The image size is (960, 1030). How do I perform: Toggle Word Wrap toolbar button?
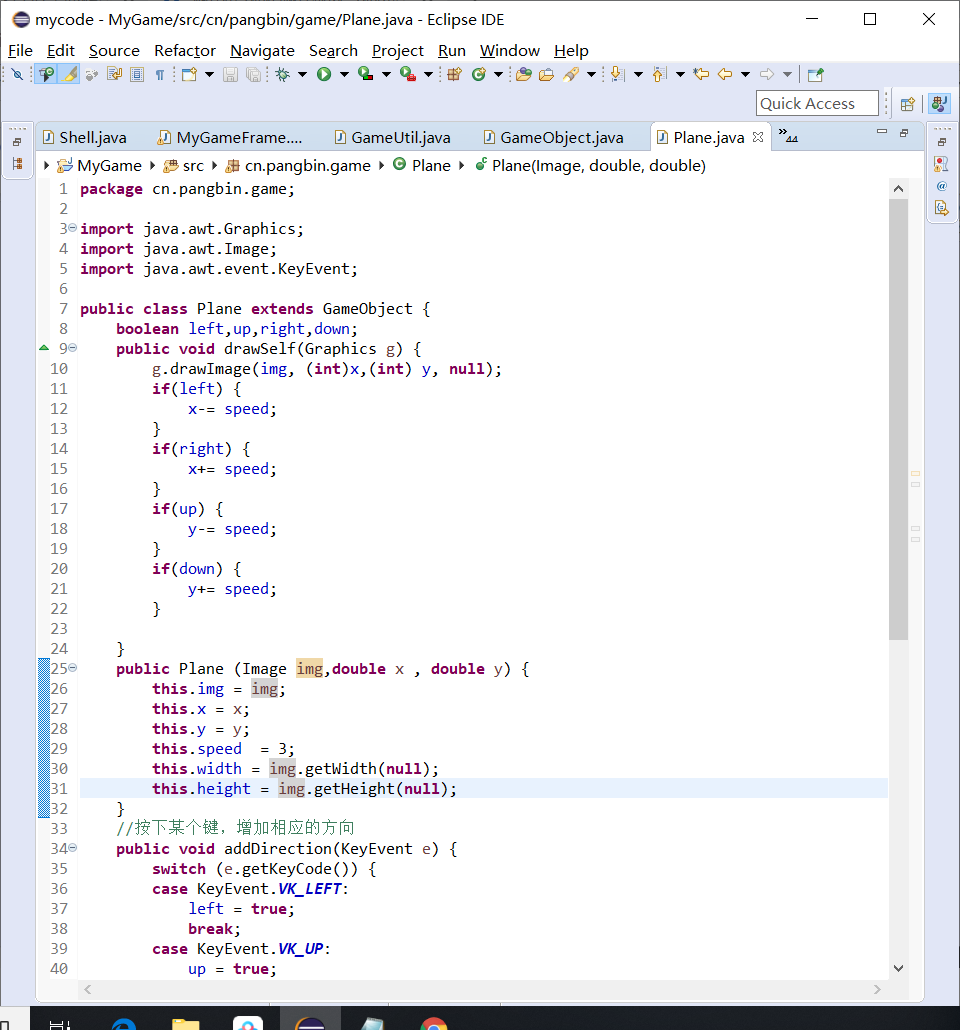point(114,74)
